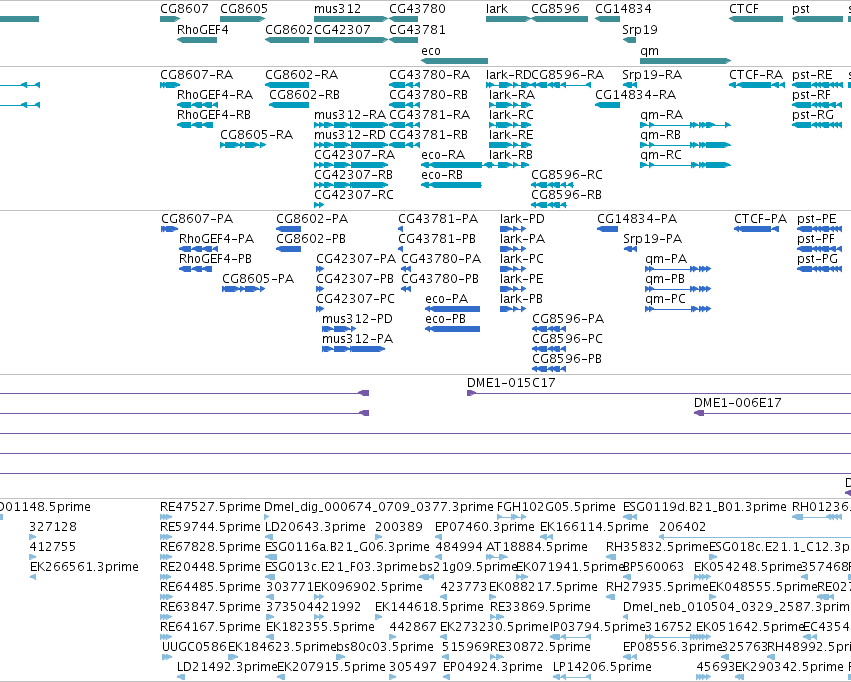Select protein CTCF-PA
Image resolution: width=851 pixels, height=682 pixels.
click(x=760, y=219)
